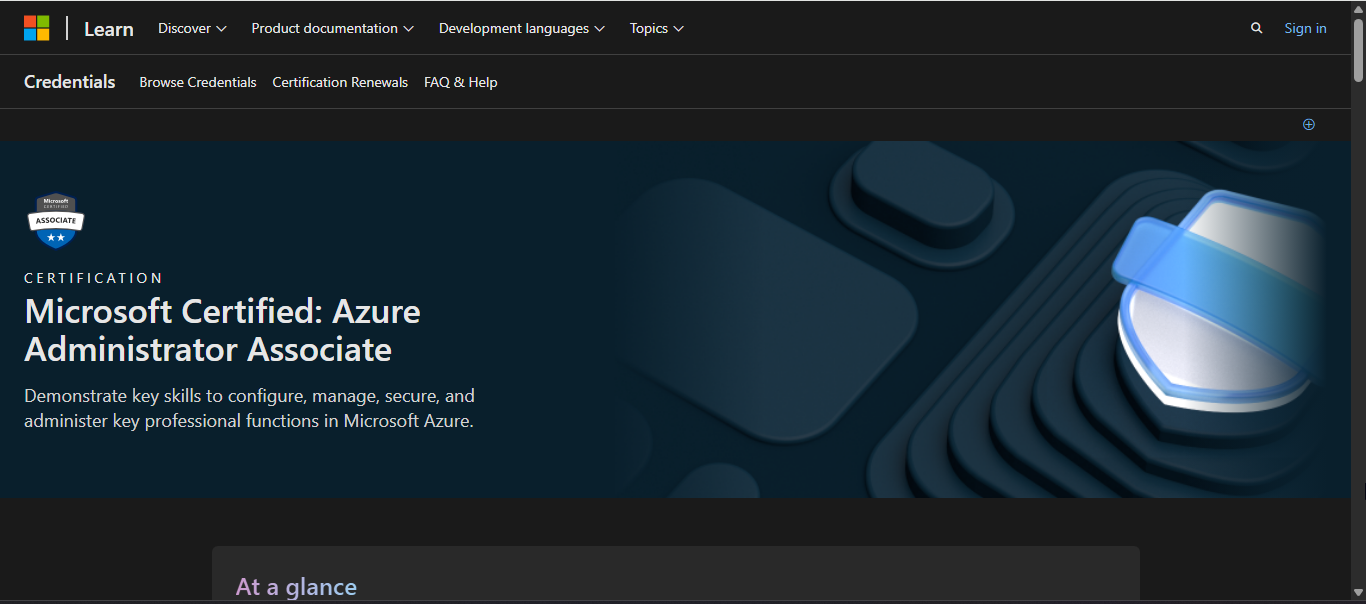Click the Sign in link

coord(1305,28)
